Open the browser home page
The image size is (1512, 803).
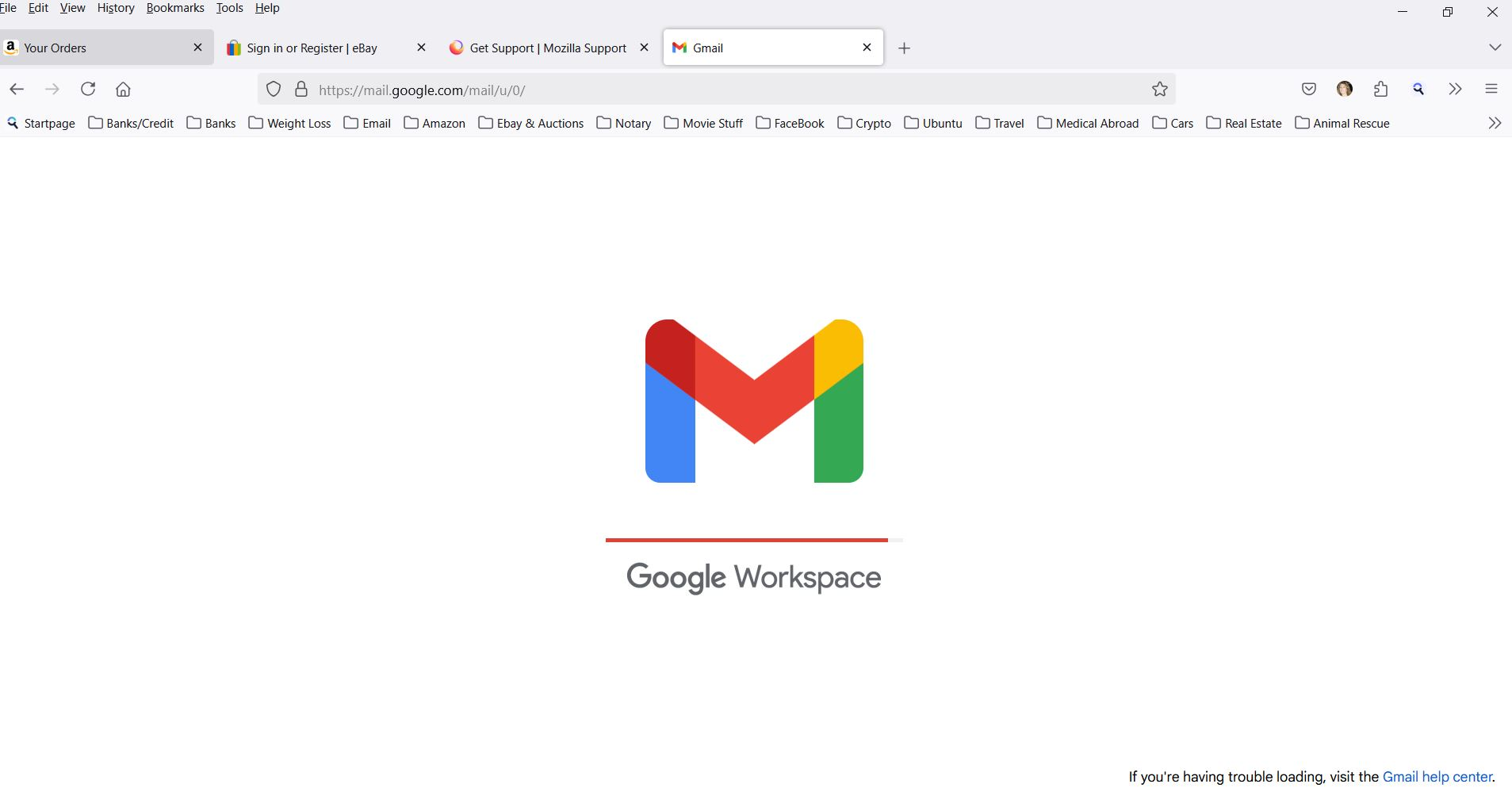click(123, 90)
